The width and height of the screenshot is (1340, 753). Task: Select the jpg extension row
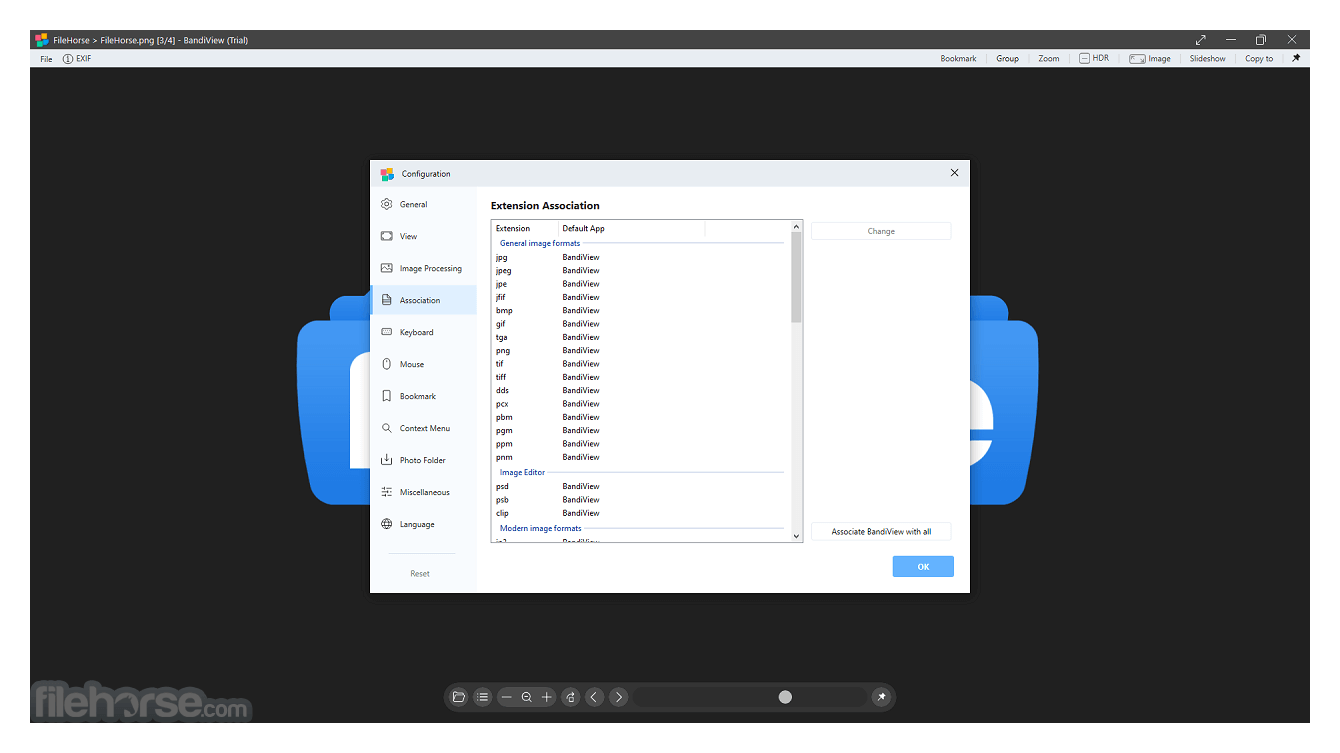[640, 257]
